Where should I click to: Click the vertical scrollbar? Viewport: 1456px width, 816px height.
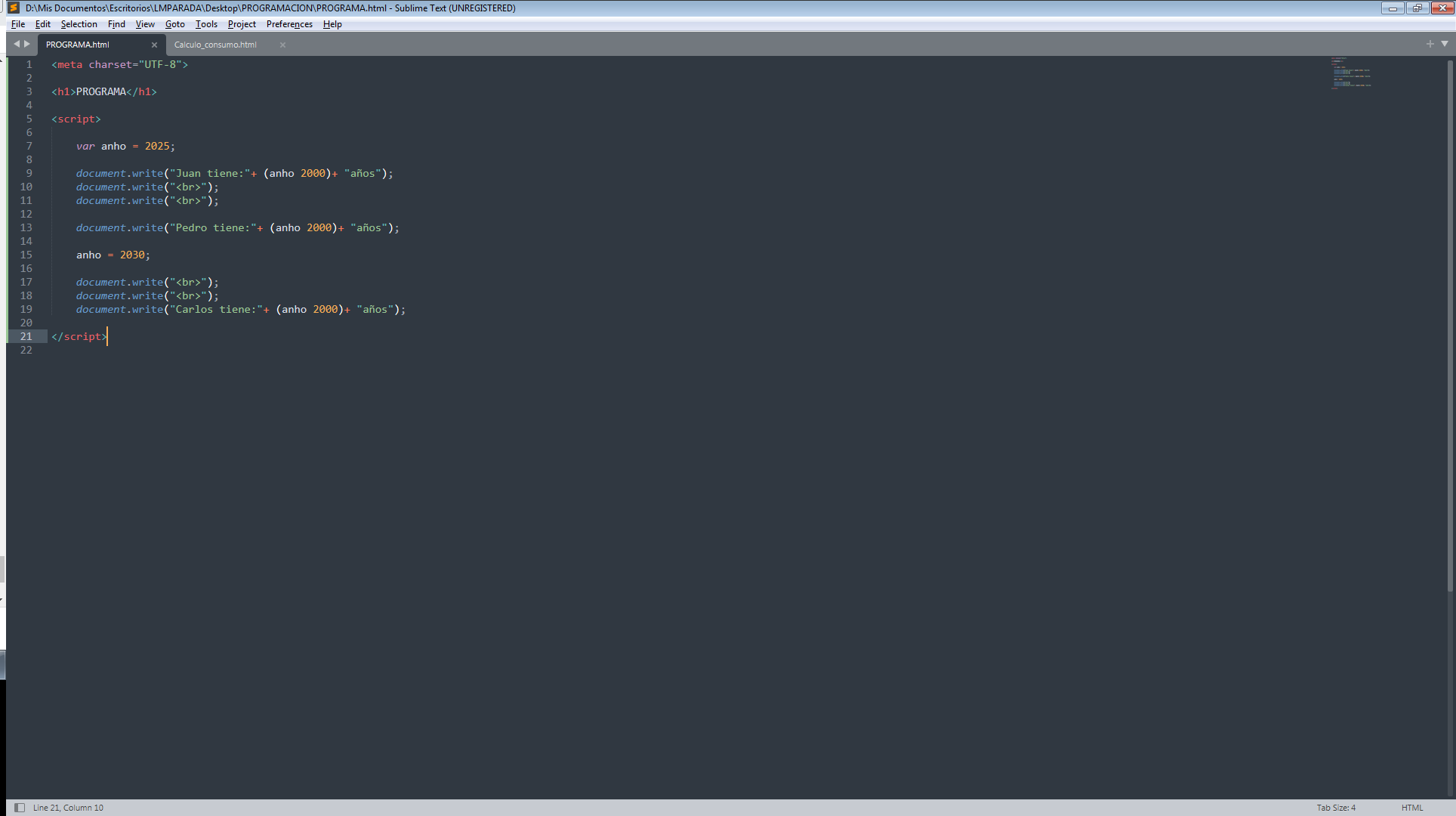(x=1450, y=325)
